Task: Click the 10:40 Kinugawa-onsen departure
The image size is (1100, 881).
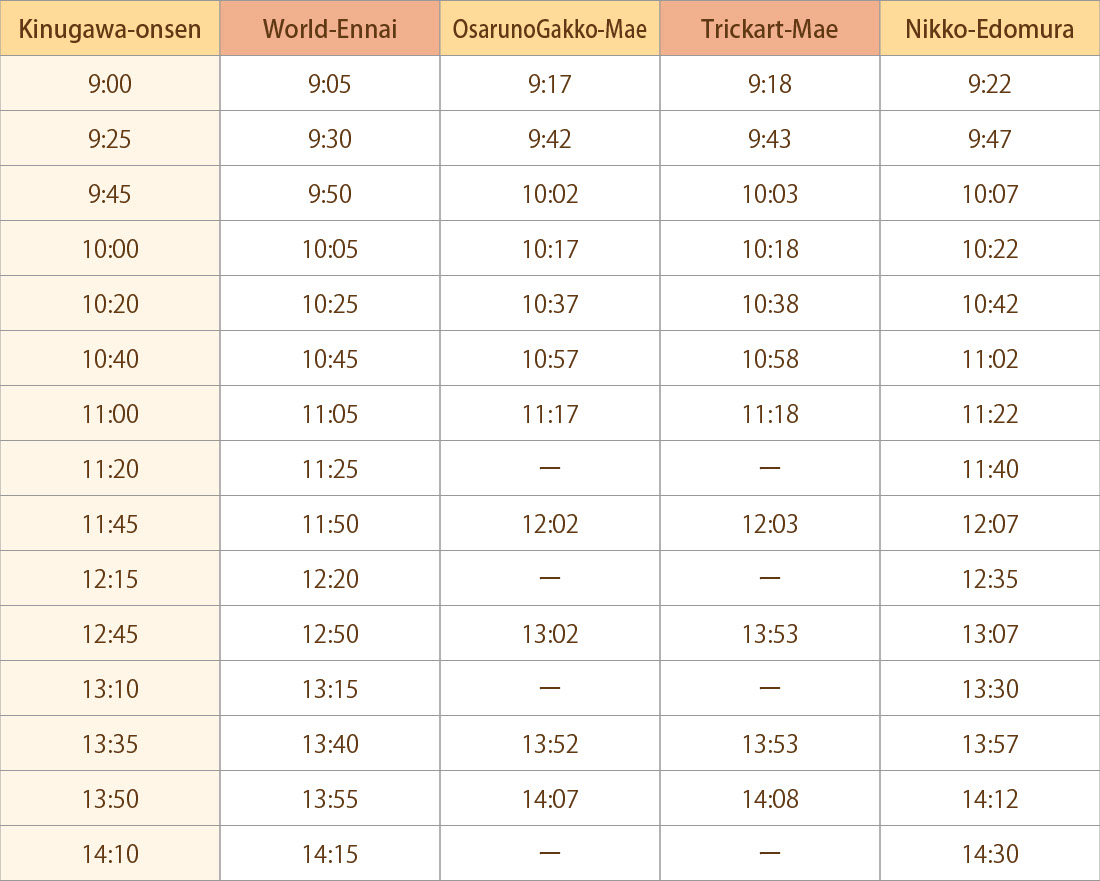Action: (x=109, y=358)
